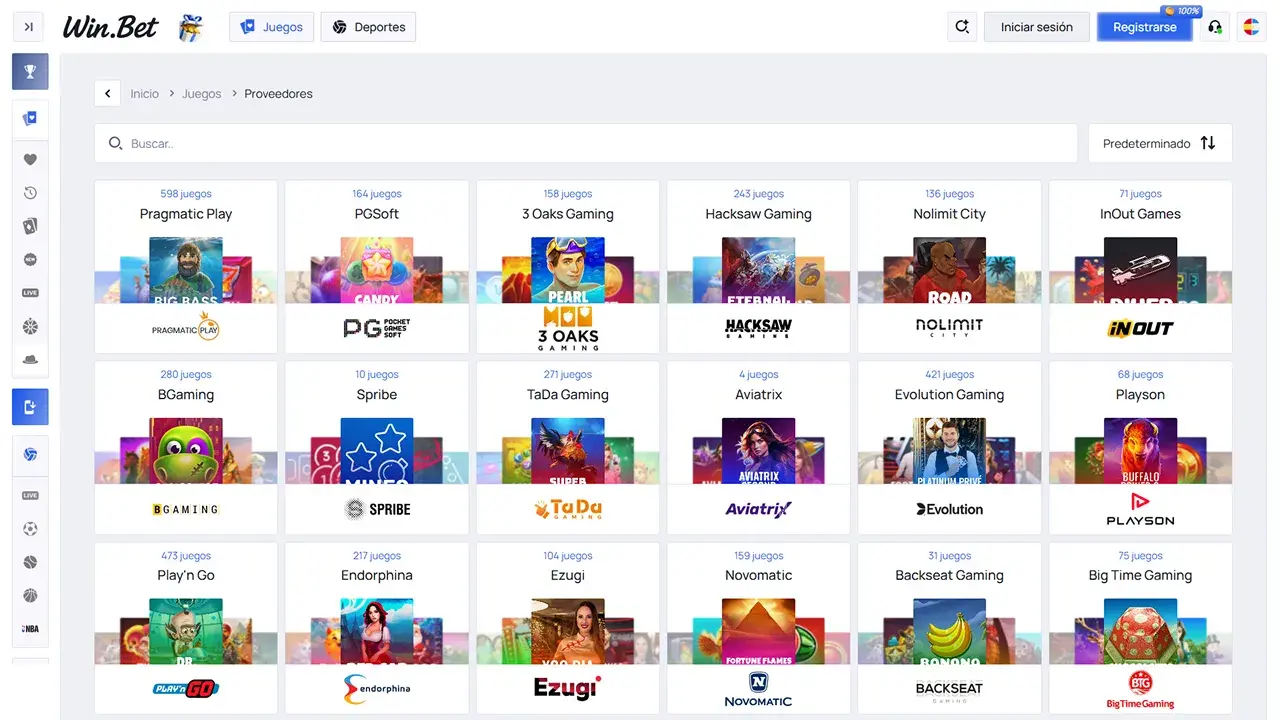
Task: Open the InOut Games provider card
Action: tap(1141, 266)
